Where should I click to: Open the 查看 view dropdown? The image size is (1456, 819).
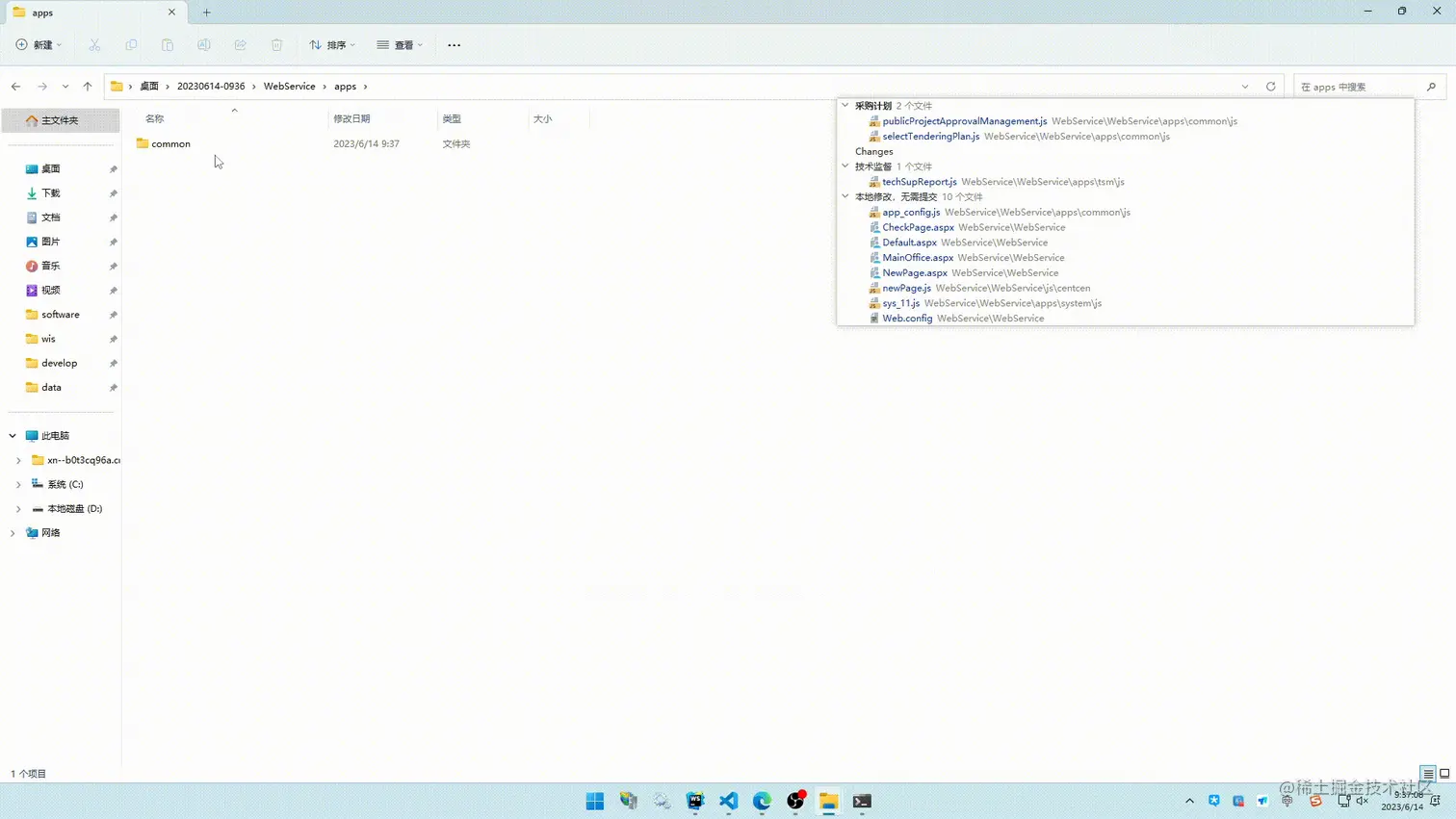tap(399, 44)
